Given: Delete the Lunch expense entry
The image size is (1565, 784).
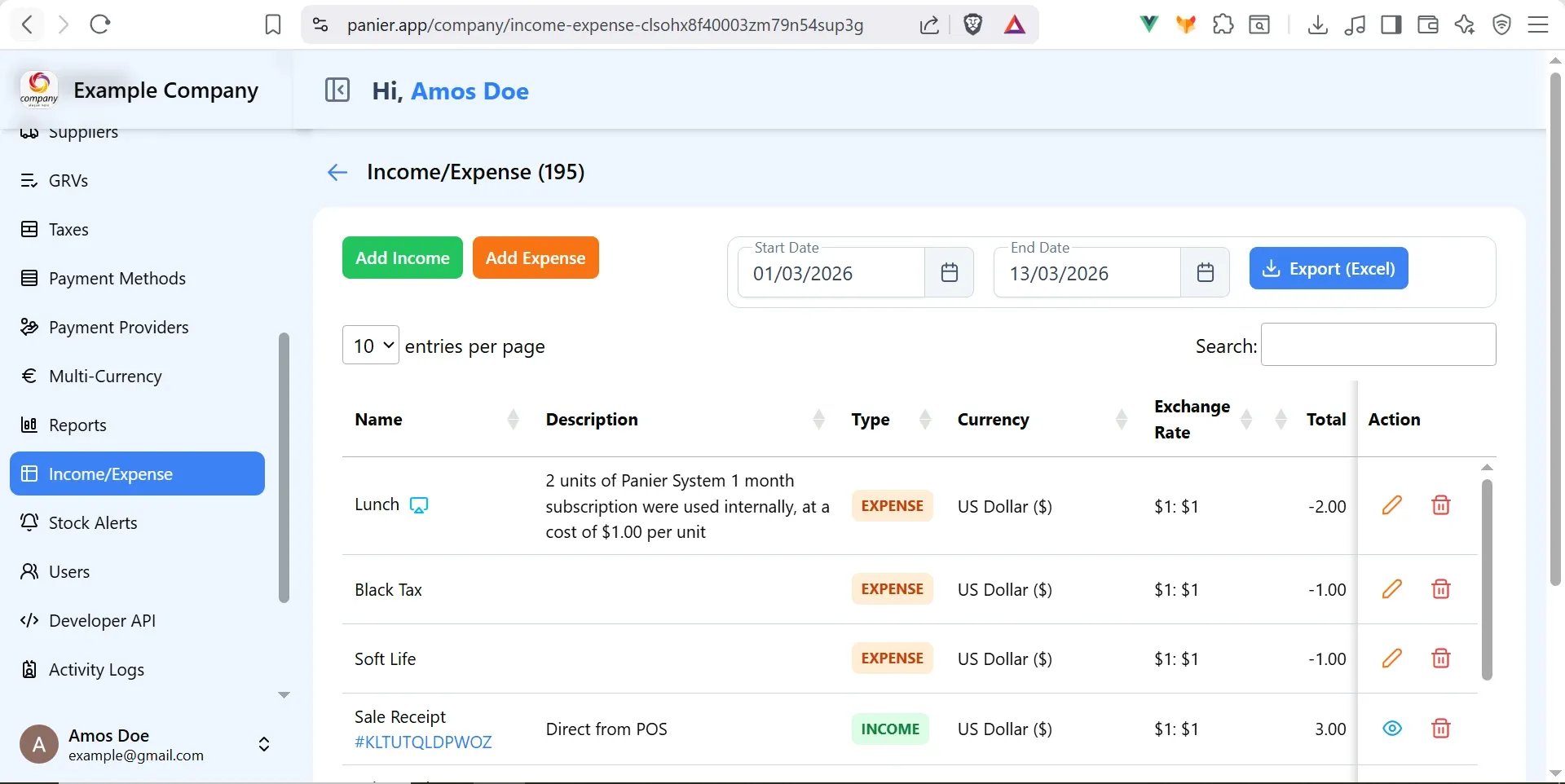Looking at the screenshot, I should tap(1441, 505).
